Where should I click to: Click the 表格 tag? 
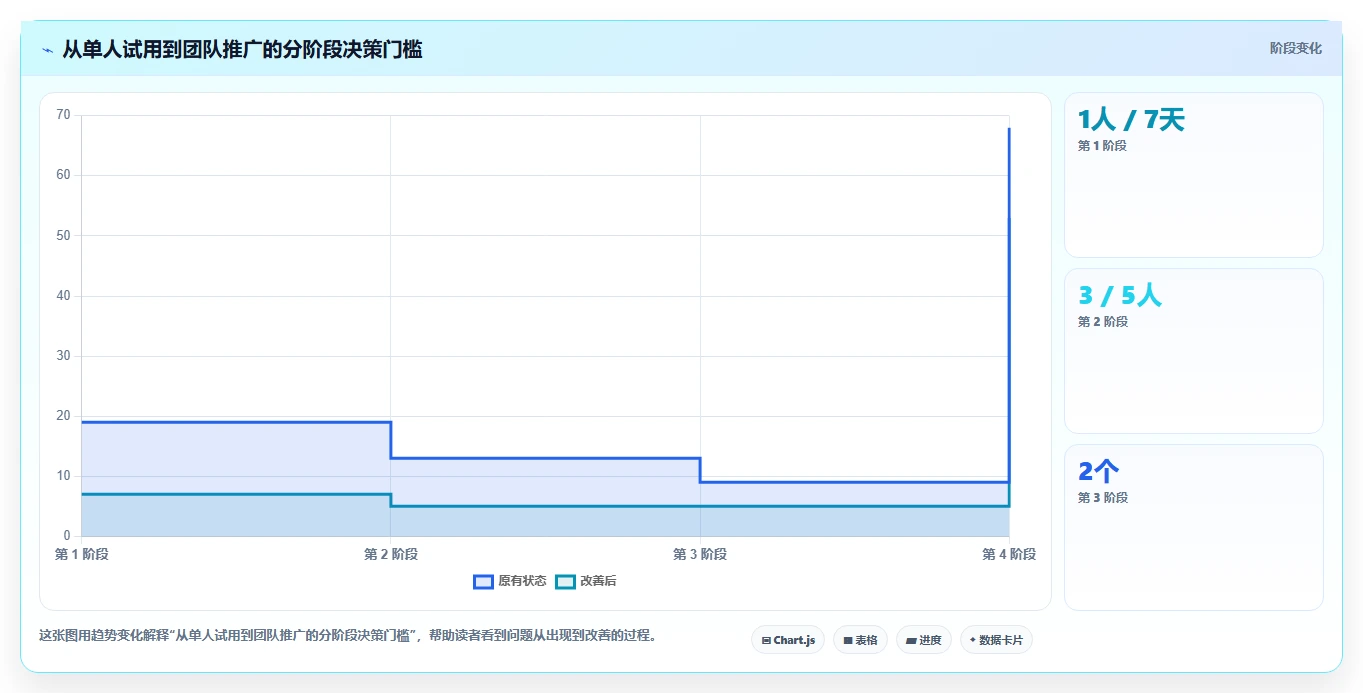pyautogui.click(x=860, y=640)
